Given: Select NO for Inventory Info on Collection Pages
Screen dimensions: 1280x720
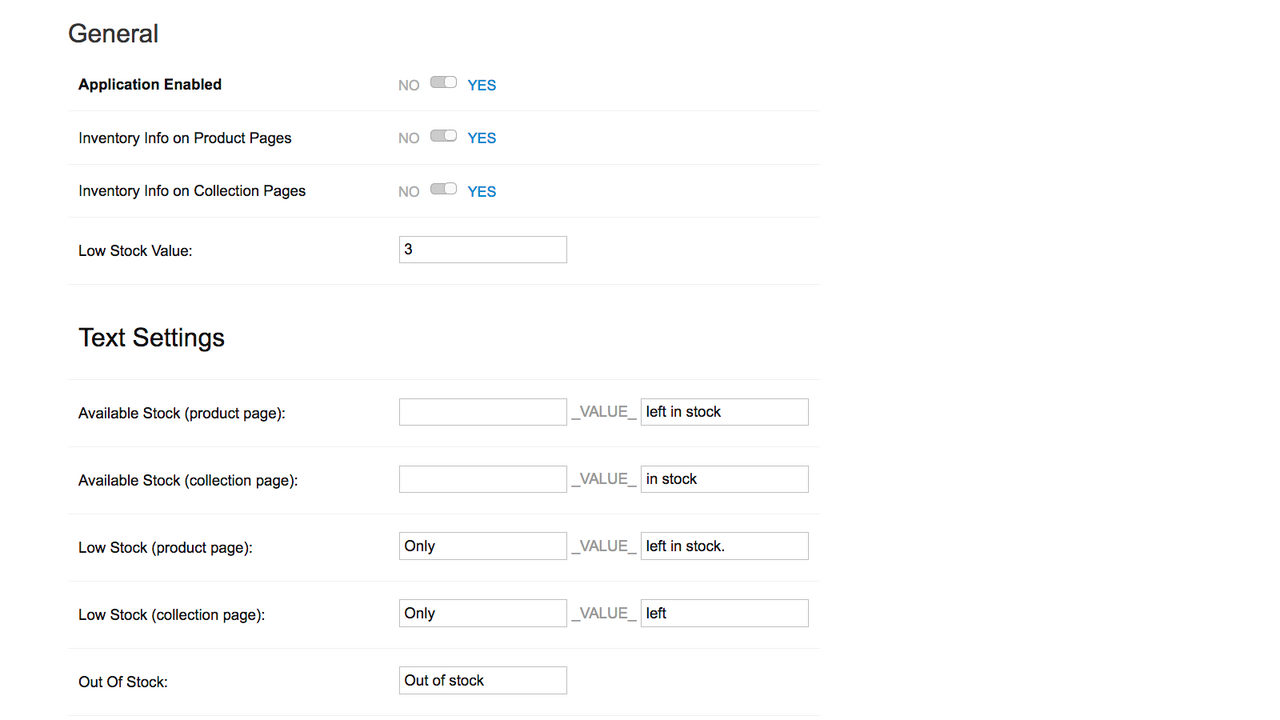Looking at the screenshot, I should click(x=409, y=191).
